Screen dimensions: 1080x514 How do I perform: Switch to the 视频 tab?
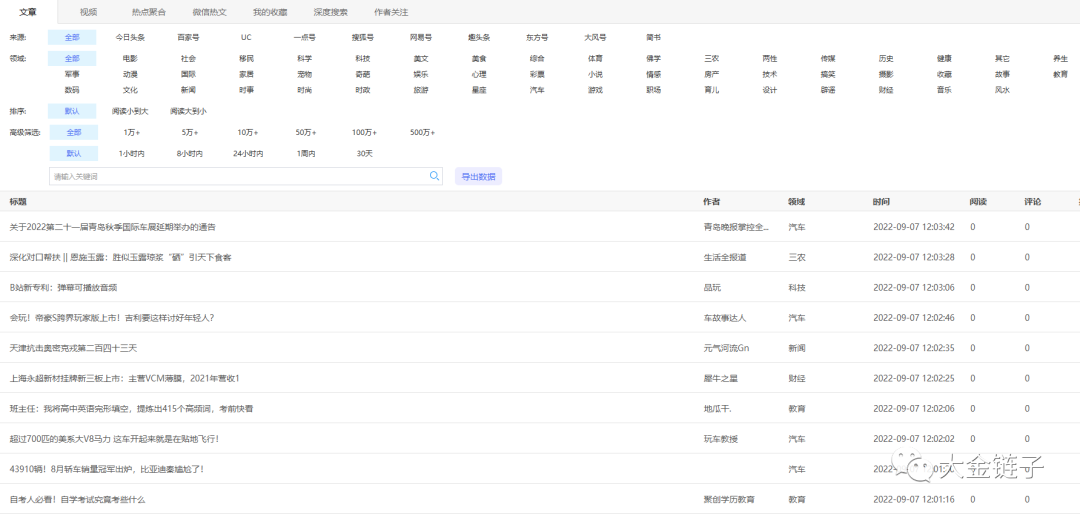coord(88,12)
